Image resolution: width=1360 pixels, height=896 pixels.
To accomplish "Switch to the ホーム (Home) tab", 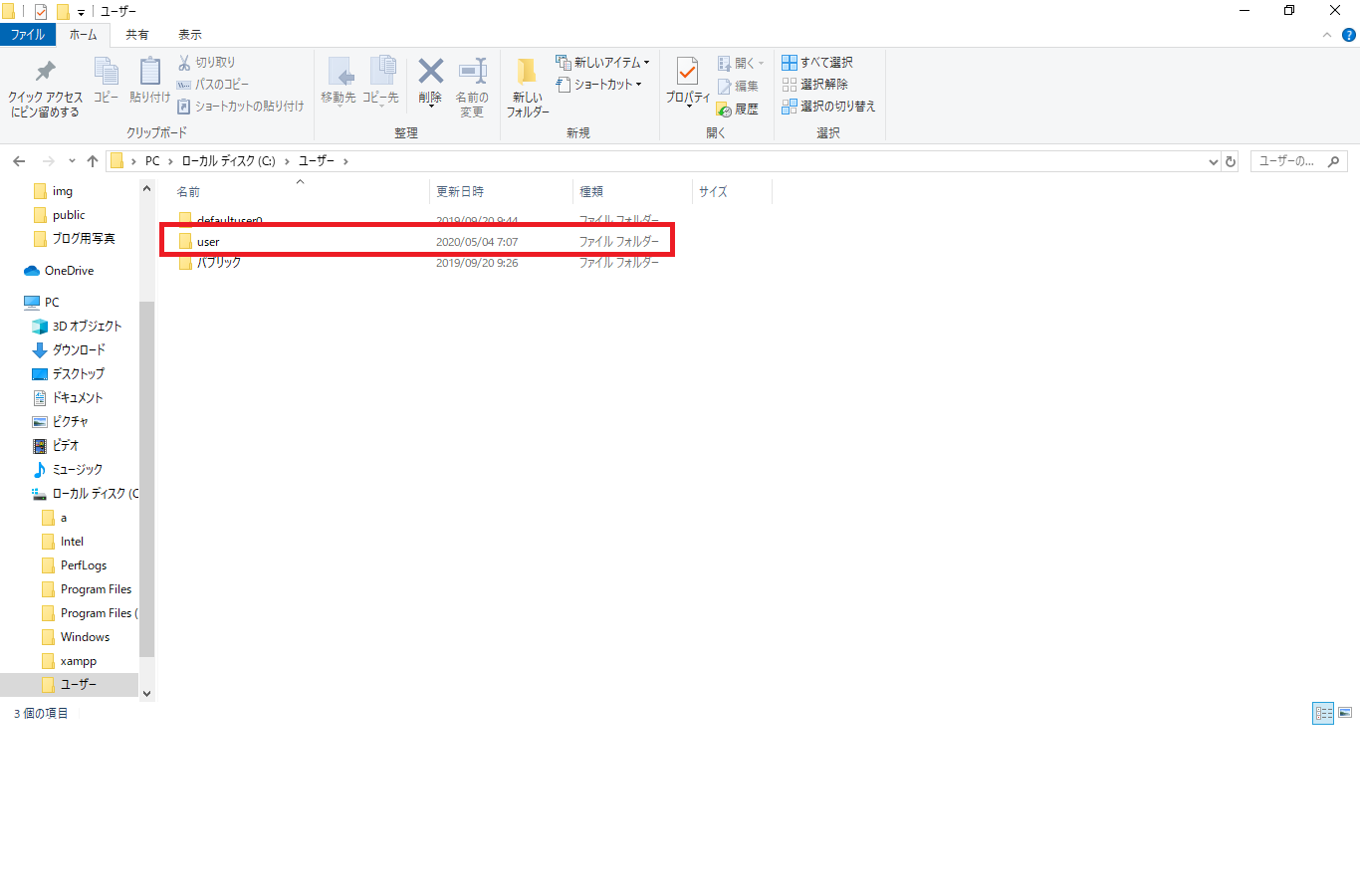I will (84, 35).
